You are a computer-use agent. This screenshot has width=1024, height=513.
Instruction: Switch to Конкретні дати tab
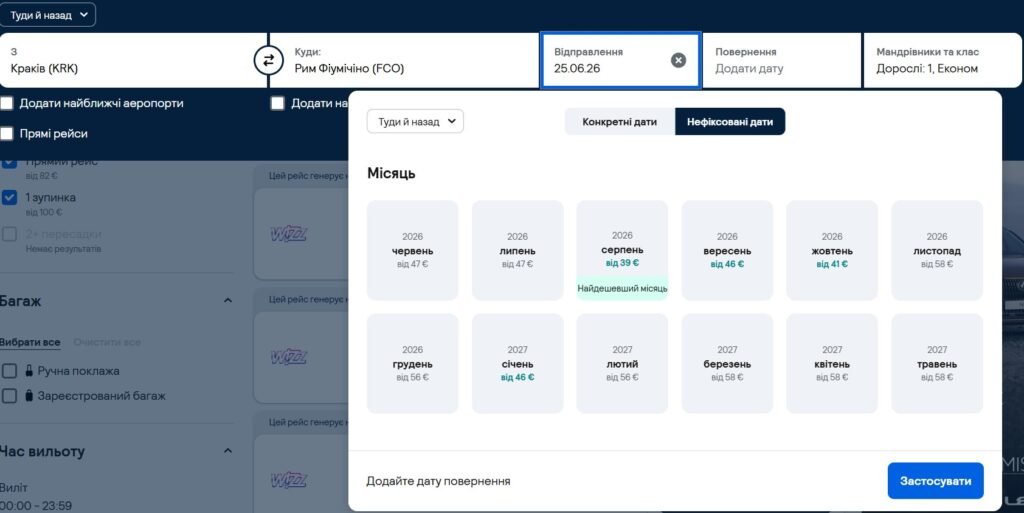click(620, 121)
